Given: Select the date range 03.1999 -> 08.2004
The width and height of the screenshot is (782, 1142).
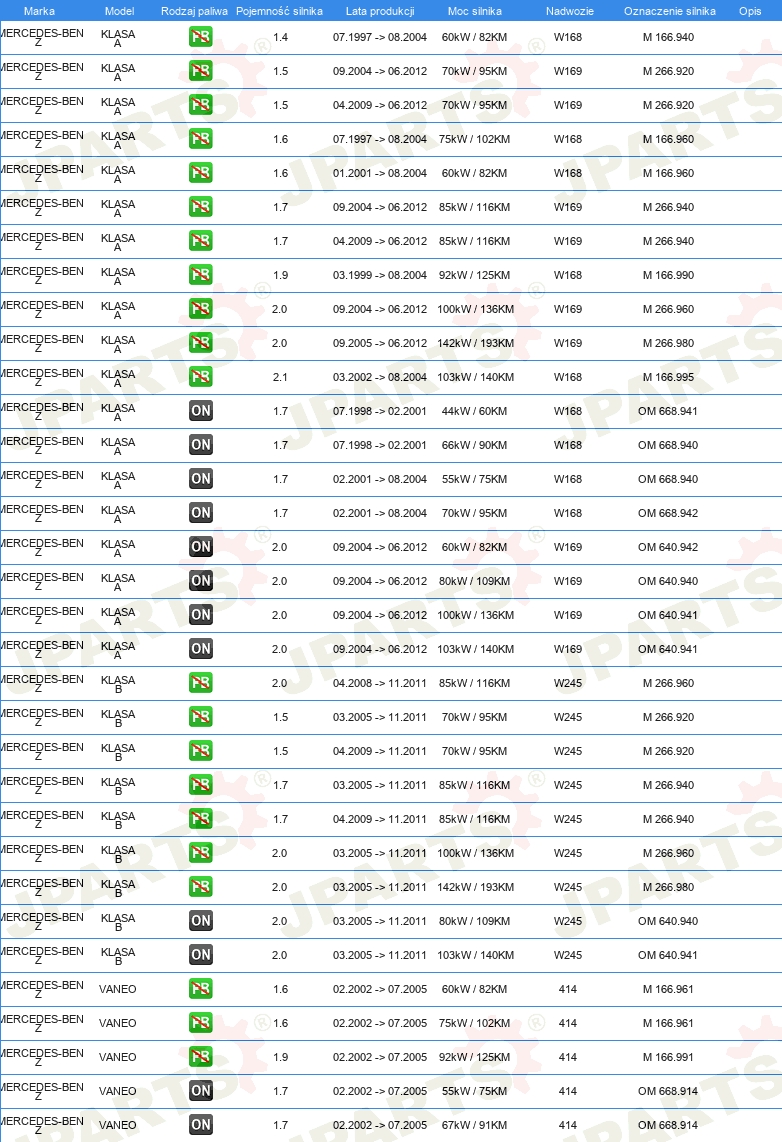Looking at the screenshot, I should pos(380,275).
